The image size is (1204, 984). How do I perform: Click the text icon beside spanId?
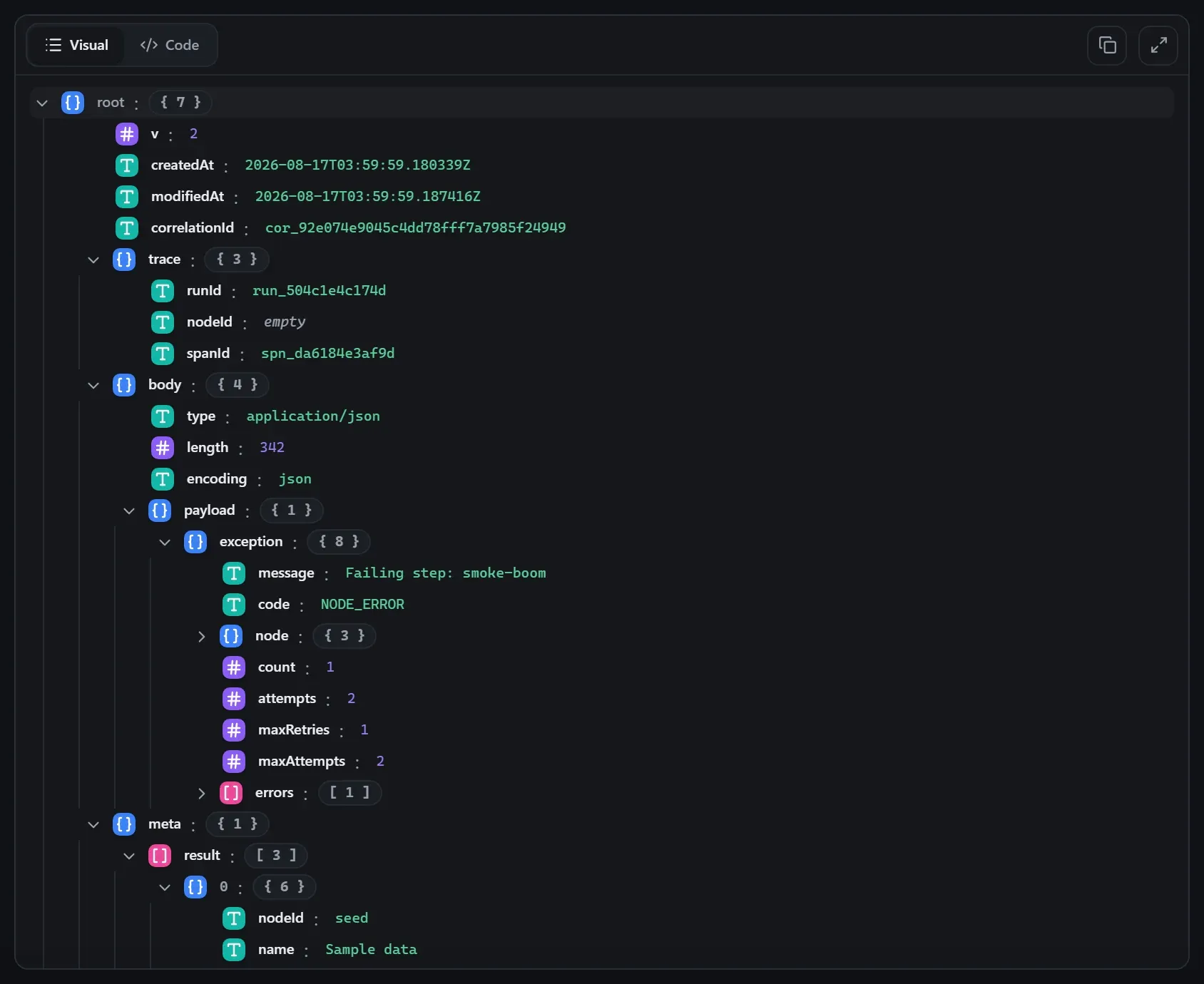coord(163,354)
